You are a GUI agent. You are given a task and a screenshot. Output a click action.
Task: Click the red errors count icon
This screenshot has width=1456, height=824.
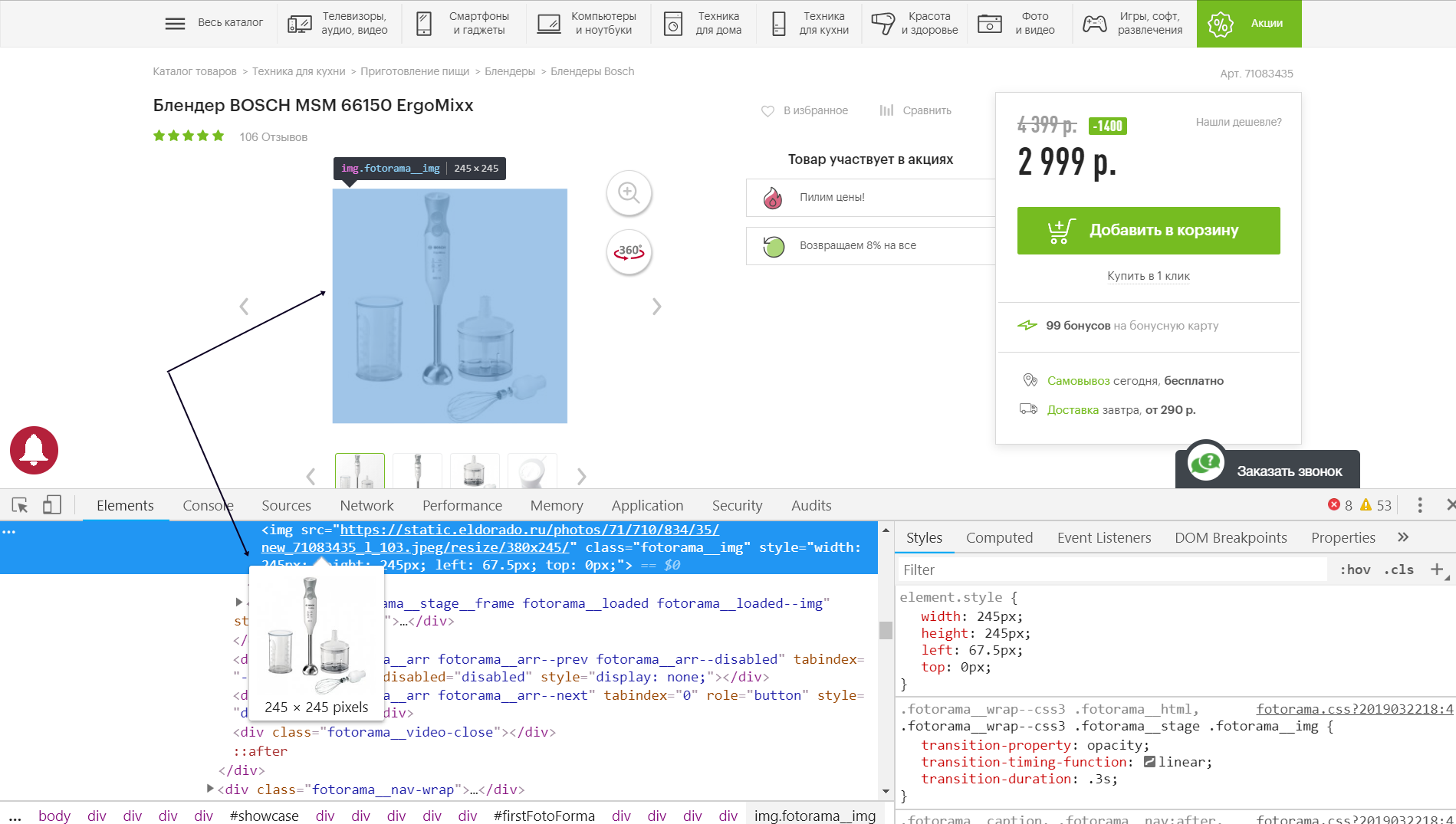[1334, 504]
